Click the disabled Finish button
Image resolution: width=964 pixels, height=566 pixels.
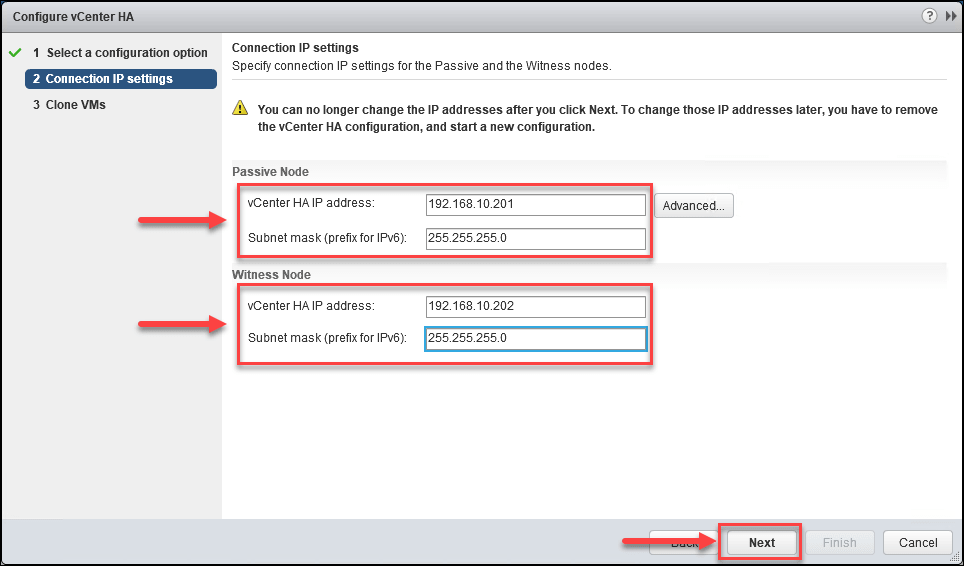[839, 543]
